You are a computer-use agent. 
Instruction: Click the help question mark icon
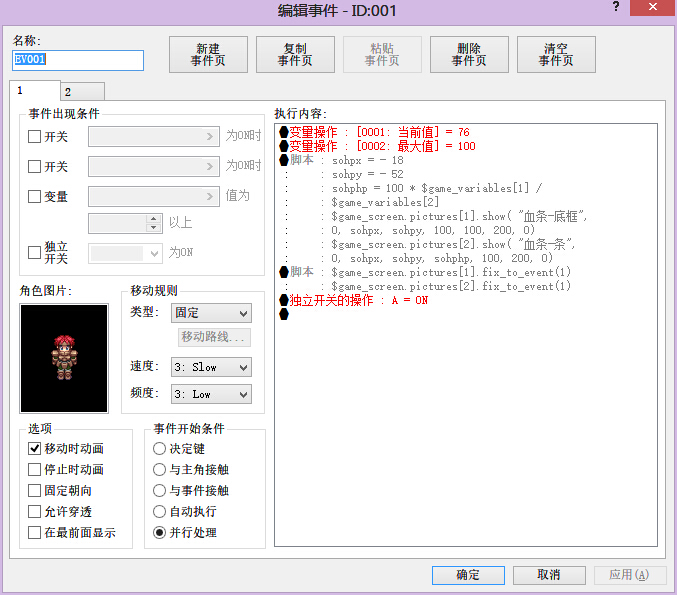pos(616,6)
